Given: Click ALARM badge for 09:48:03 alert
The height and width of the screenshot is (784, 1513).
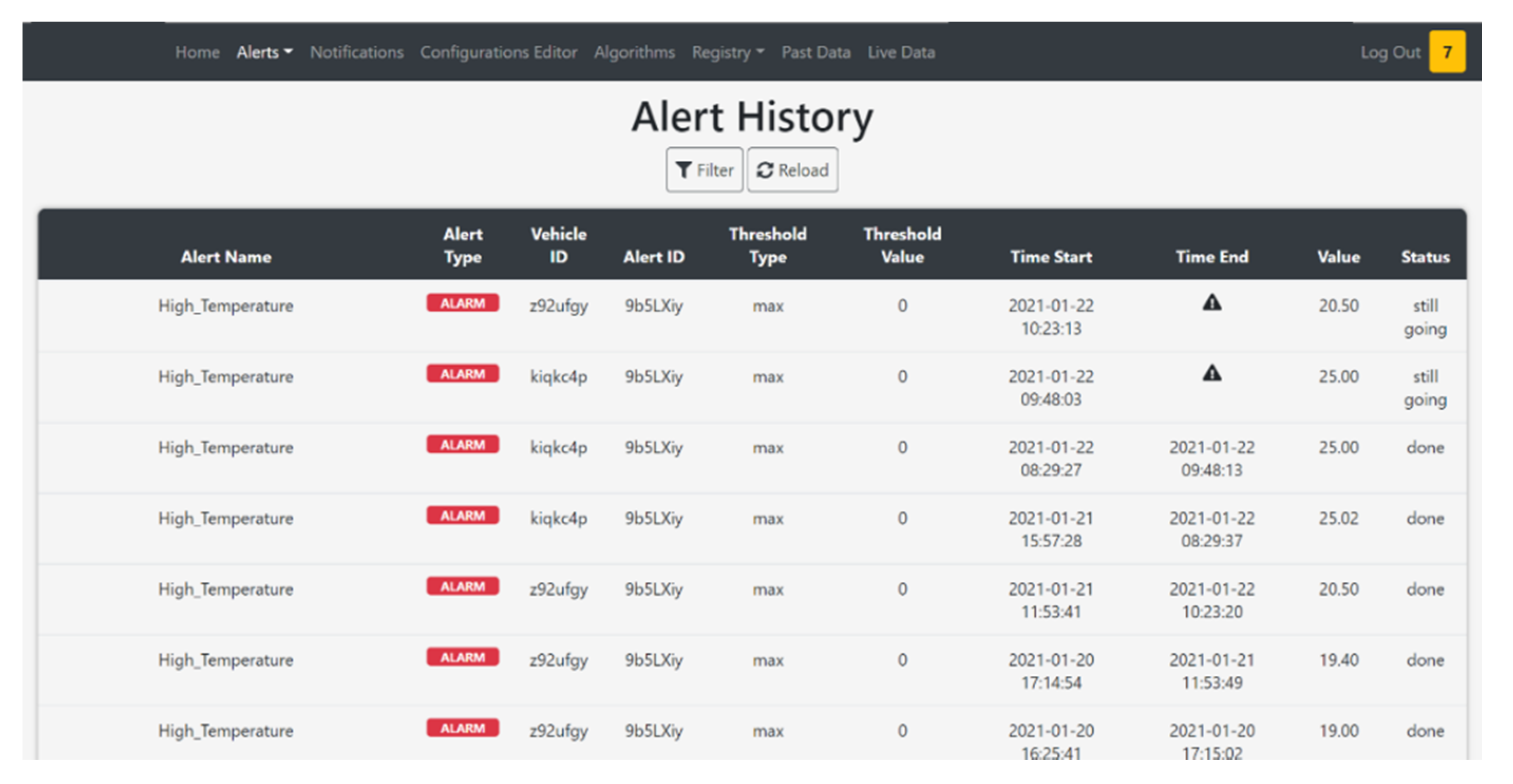Looking at the screenshot, I should (462, 374).
